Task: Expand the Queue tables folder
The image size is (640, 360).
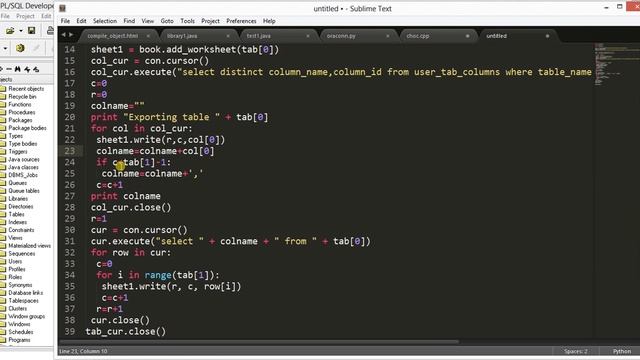Action: [24, 191]
